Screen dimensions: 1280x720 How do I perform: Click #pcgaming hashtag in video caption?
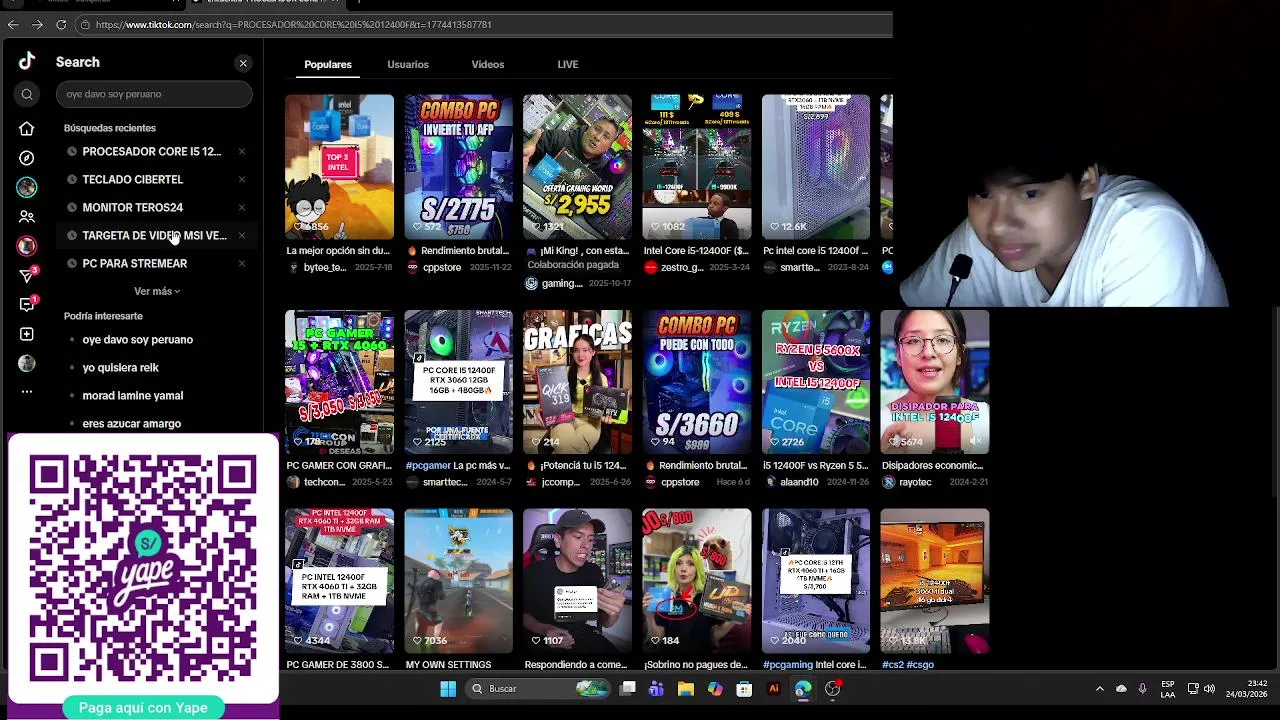[787, 665]
